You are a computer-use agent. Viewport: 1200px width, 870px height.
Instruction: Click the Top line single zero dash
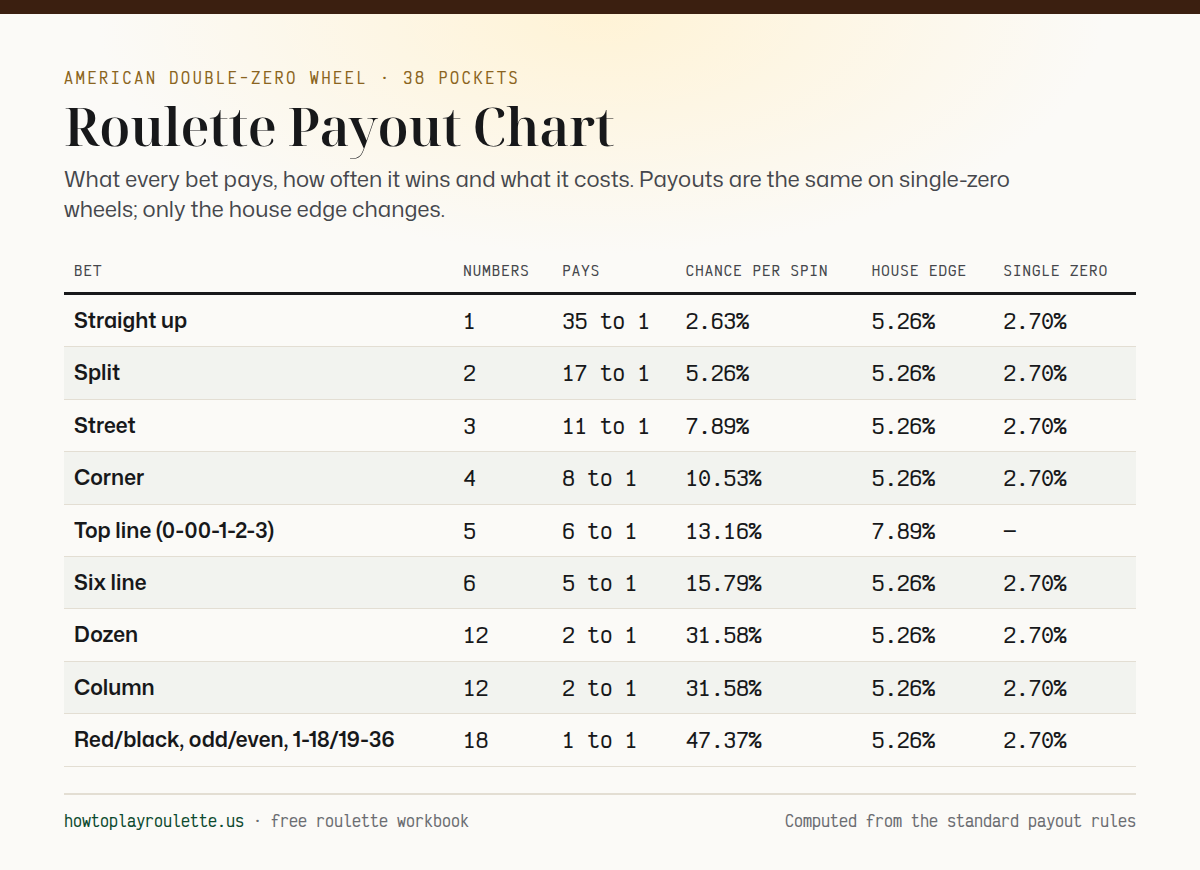[1010, 531]
